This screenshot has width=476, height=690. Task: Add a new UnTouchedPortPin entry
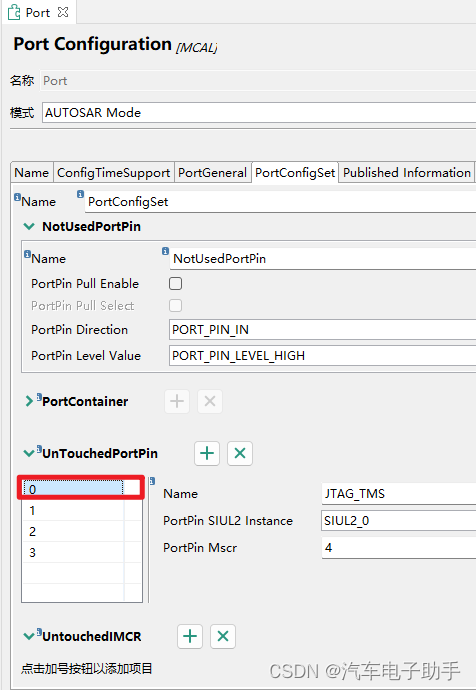(207, 453)
